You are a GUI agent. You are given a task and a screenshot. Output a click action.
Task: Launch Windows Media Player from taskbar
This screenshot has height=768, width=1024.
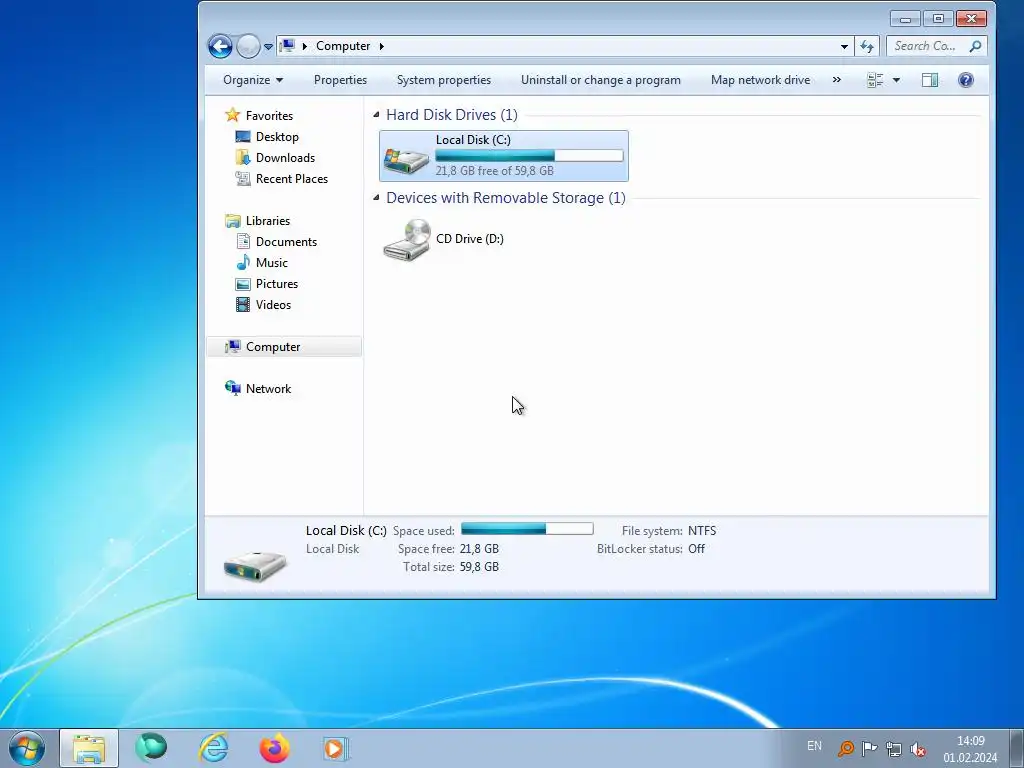click(x=336, y=748)
